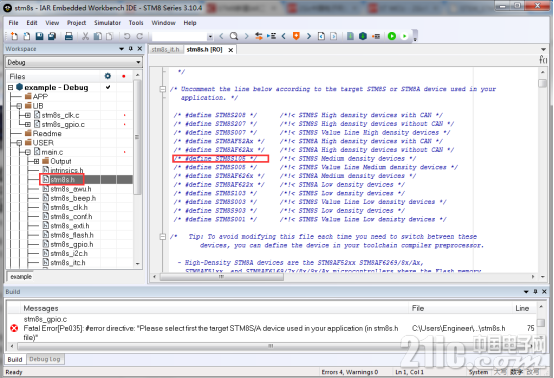
Task: Click the Files header gear icon
Action: point(108,76)
